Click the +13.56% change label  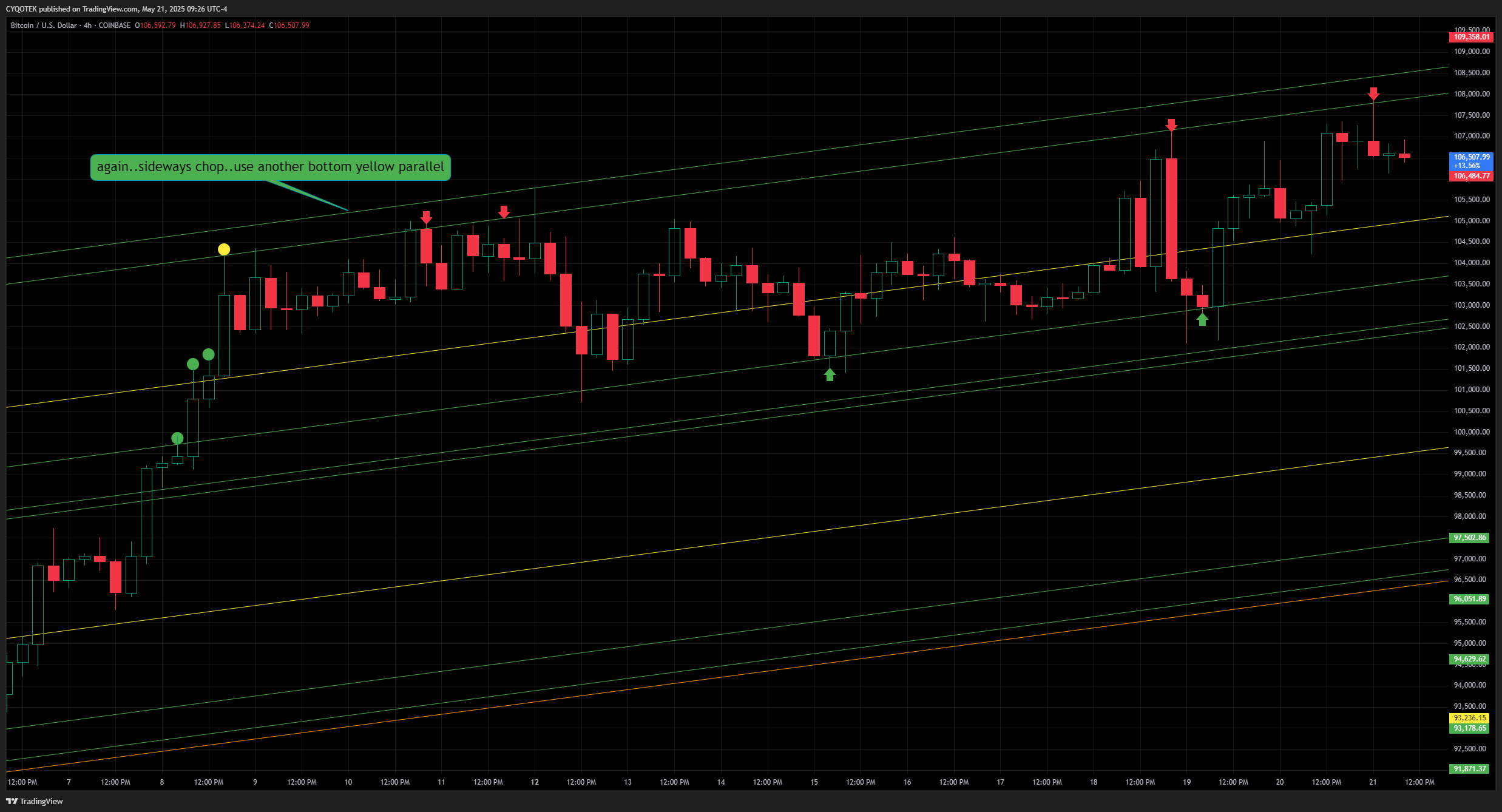pos(1467,166)
